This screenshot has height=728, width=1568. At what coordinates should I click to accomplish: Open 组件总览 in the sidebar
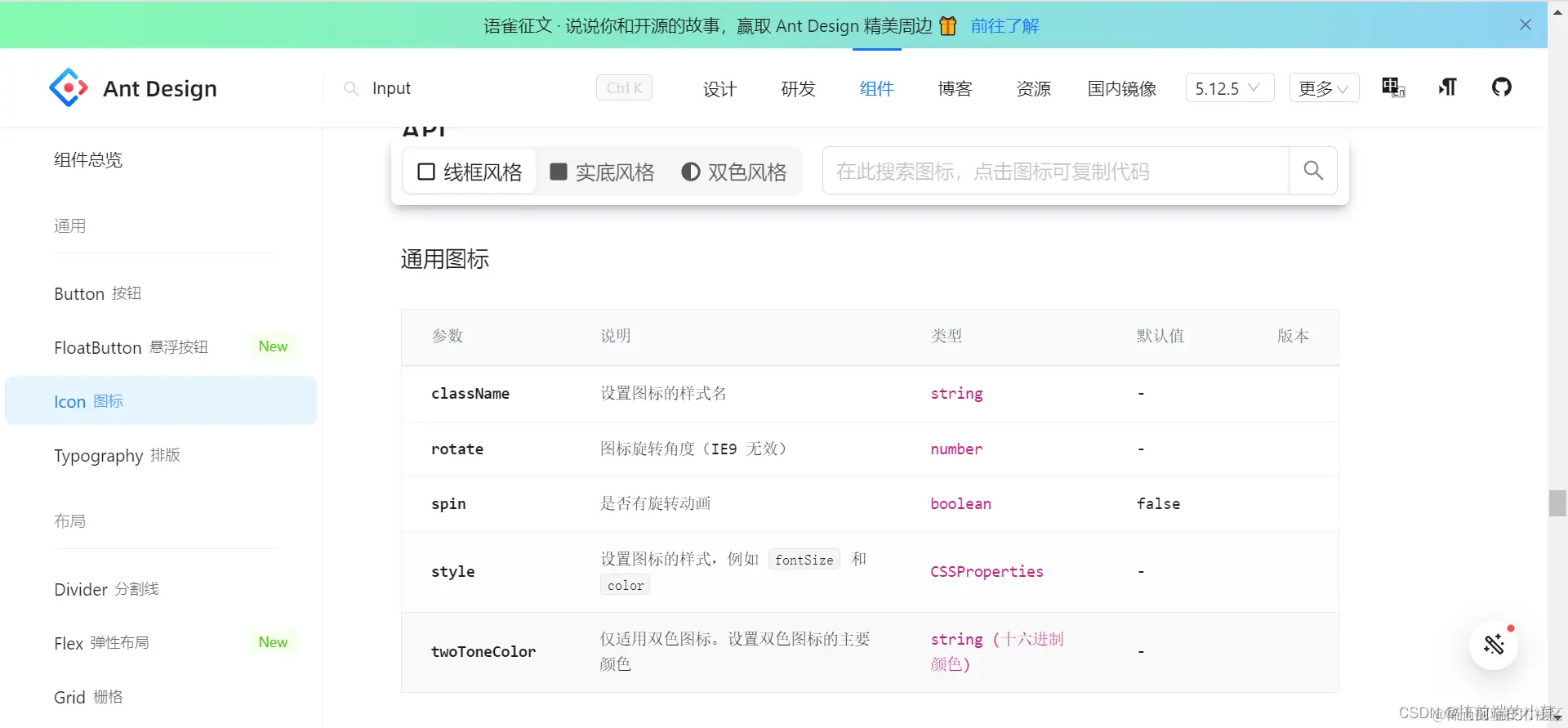(88, 159)
